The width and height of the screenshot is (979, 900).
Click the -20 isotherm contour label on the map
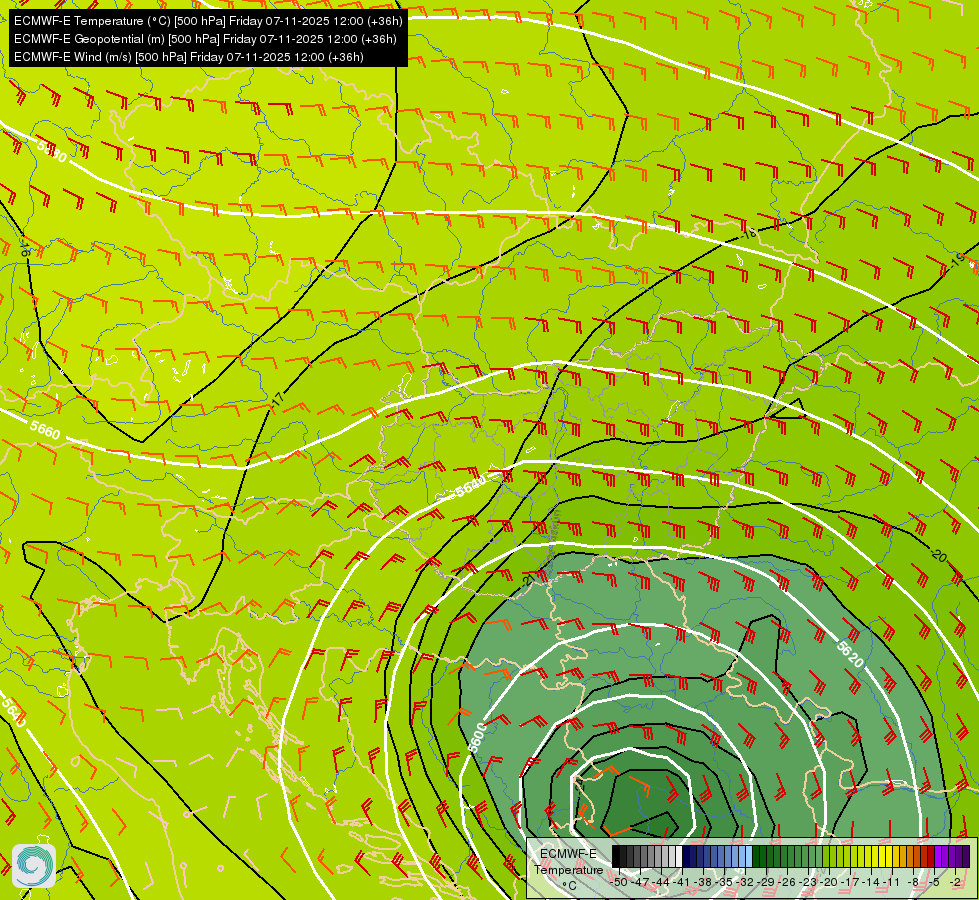tap(938, 554)
